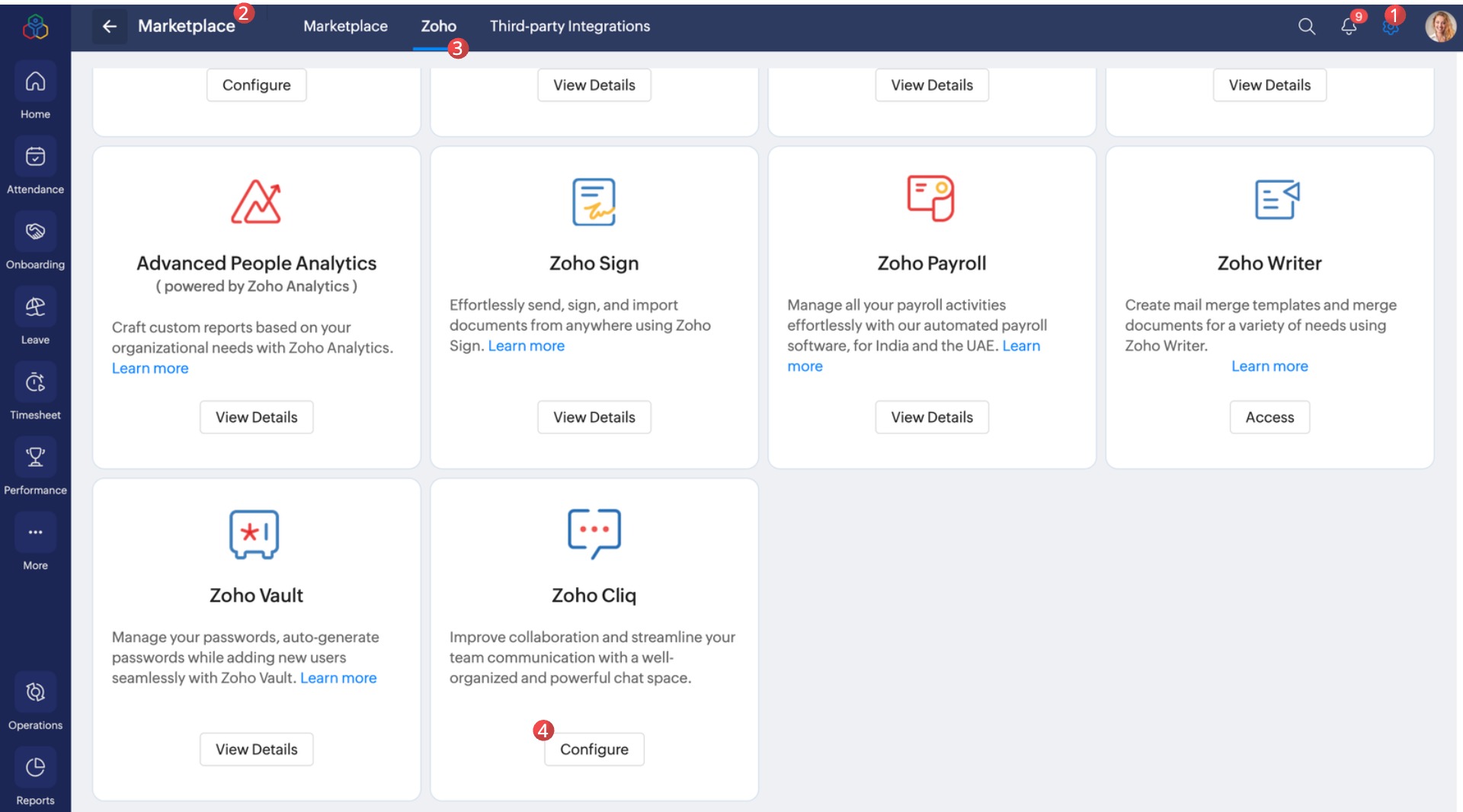Screen dimensions: 1463x812
Task: Open the user profile avatar
Action: point(1440,27)
